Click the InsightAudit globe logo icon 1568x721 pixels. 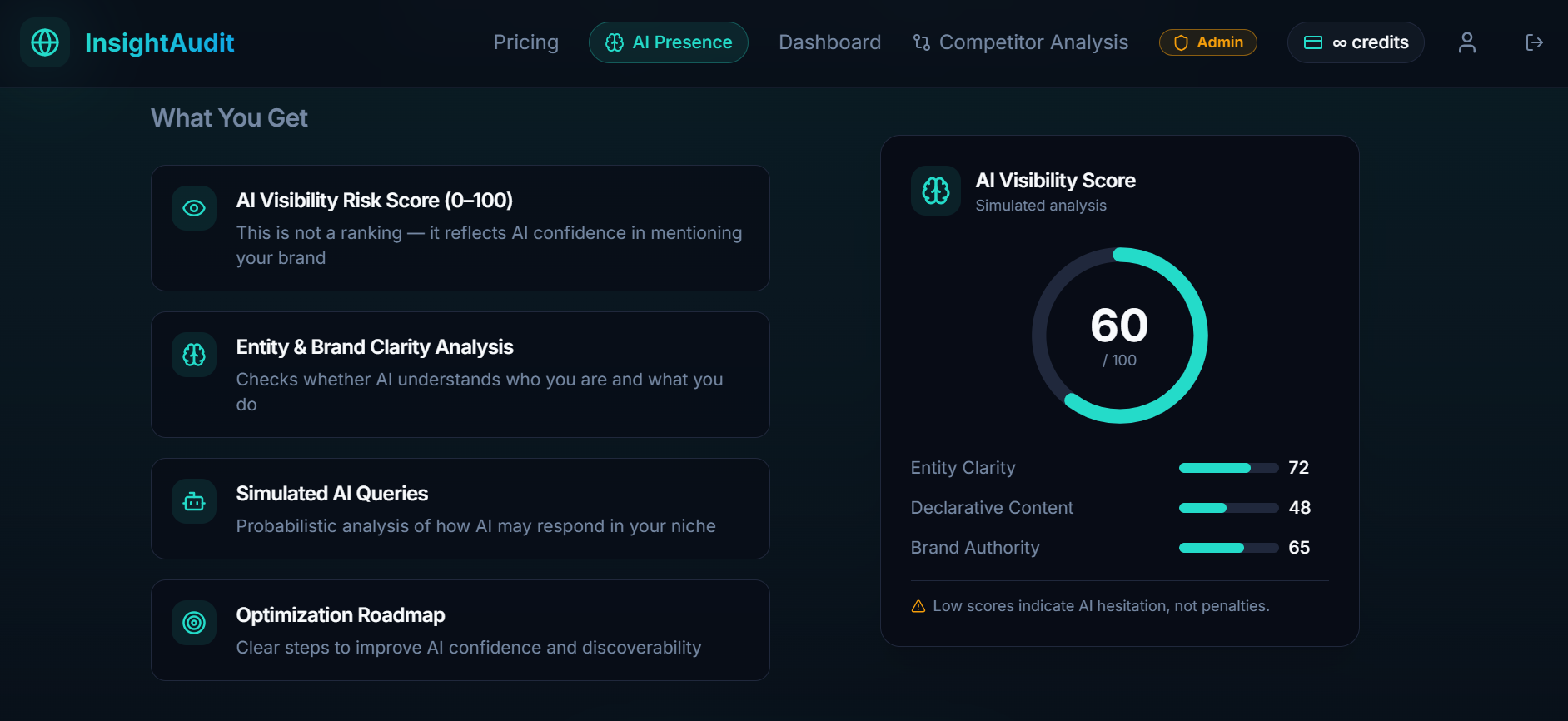[44, 42]
